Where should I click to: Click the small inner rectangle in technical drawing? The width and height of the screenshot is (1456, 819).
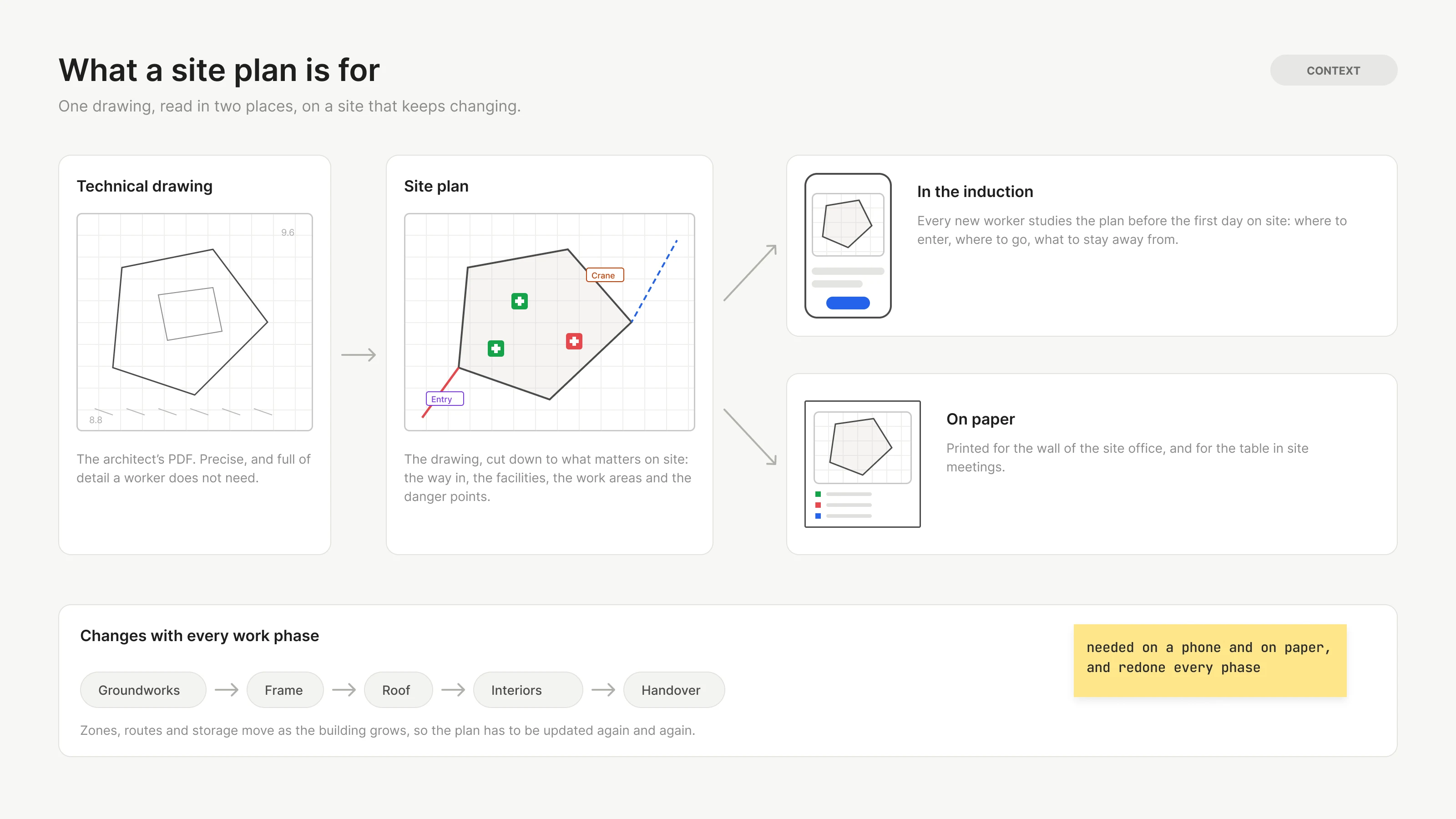click(190, 313)
